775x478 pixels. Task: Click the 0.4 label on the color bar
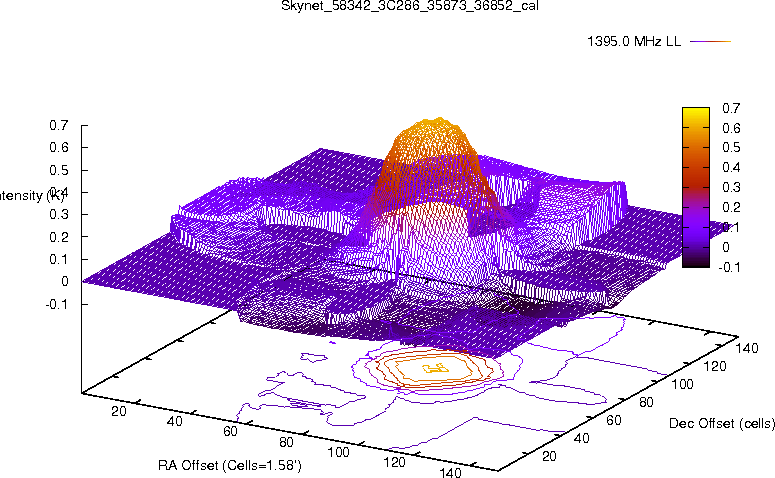731,168
